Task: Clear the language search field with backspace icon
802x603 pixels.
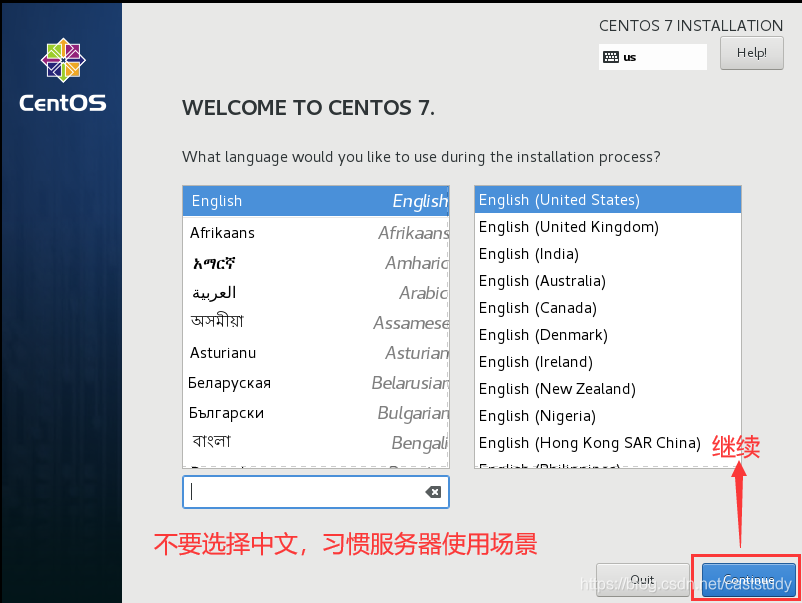Action: [433, 492]
